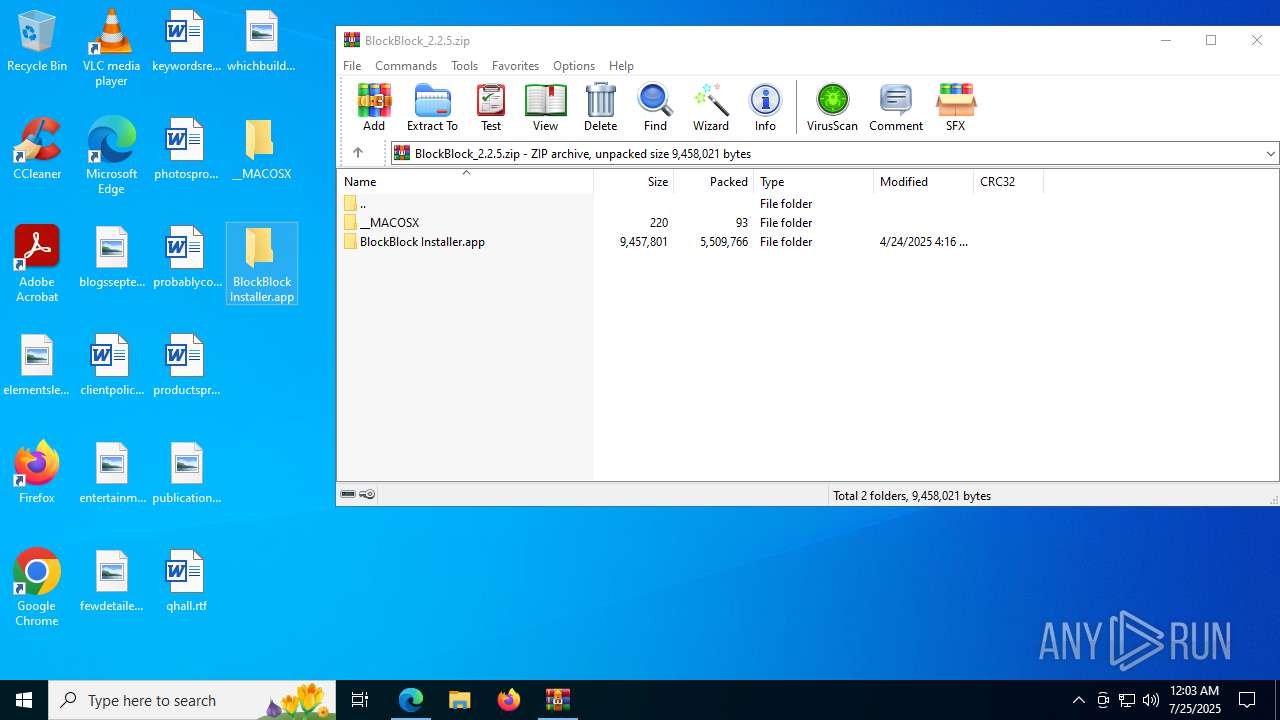The width and height of the screenshot is (1280, 720).
Task: Select the whichbuild... image file on desktop
Action: pos(261,42)
